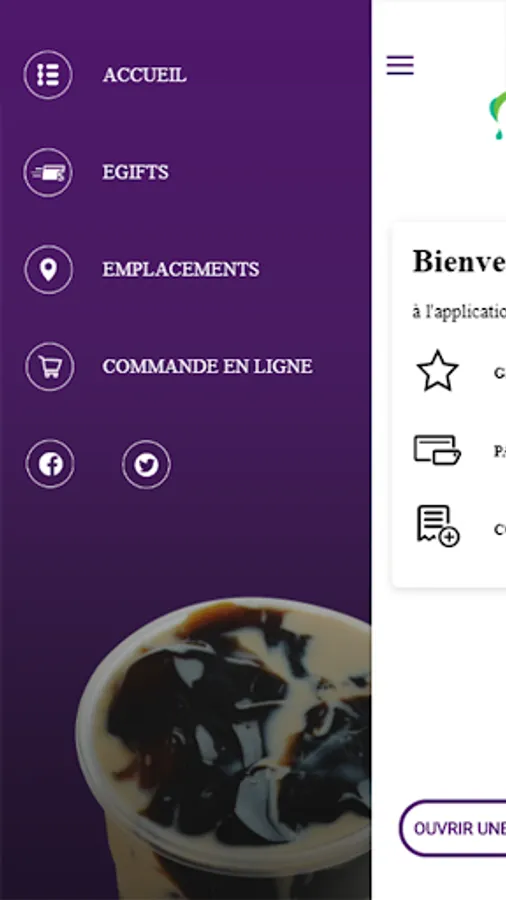Choose COMMANDE EN LIGNE menu entry
The image size is (506, 900).
pyautogui.click(x=208, y=366)
